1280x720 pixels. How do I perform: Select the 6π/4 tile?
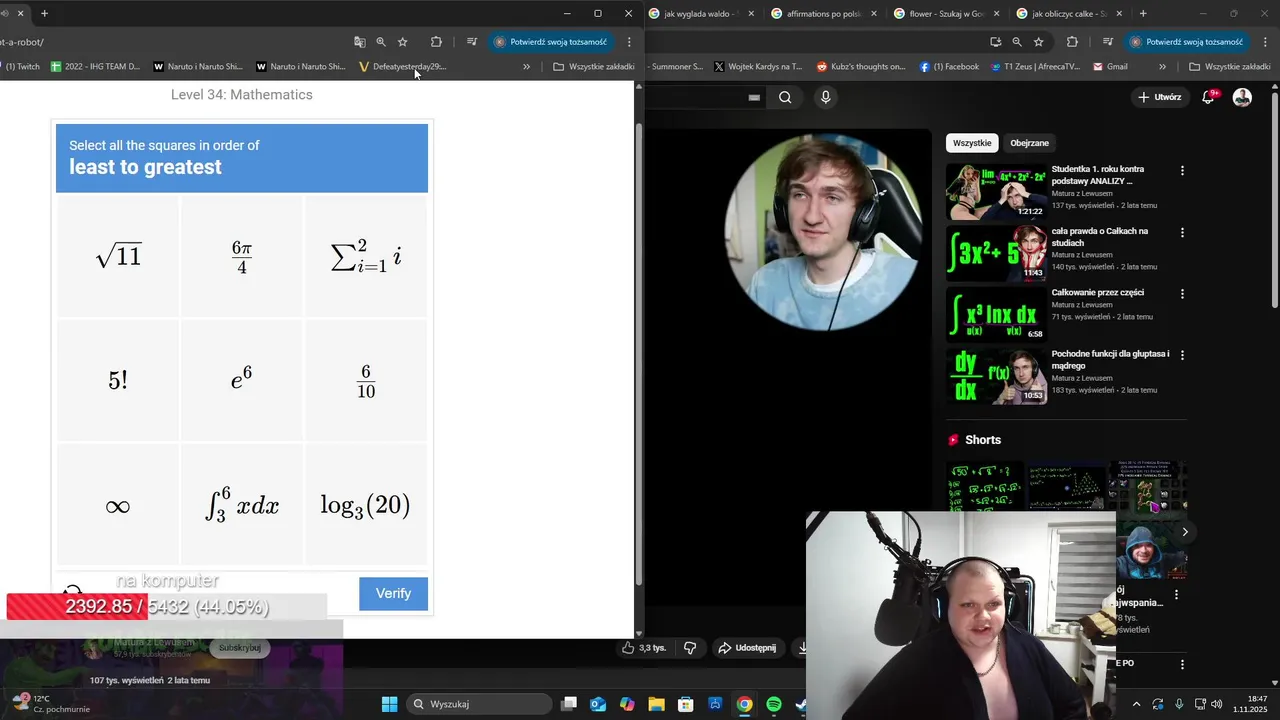pyautogui.click(x=242, y=257)
